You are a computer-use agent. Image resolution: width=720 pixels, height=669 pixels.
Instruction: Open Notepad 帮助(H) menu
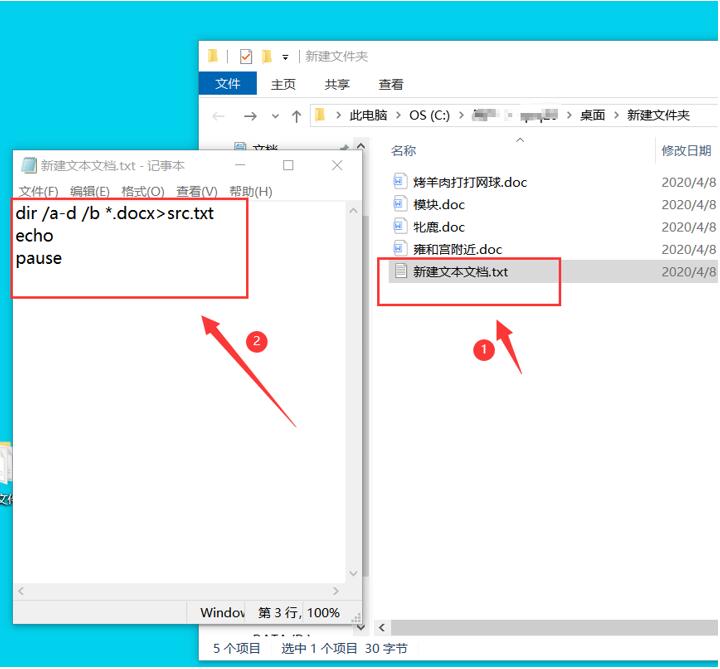pos(251,191)
